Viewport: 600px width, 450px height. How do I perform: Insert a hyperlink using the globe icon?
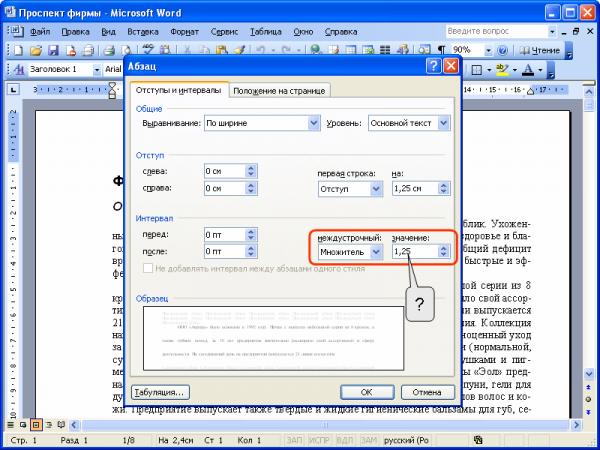coord(315,50)
